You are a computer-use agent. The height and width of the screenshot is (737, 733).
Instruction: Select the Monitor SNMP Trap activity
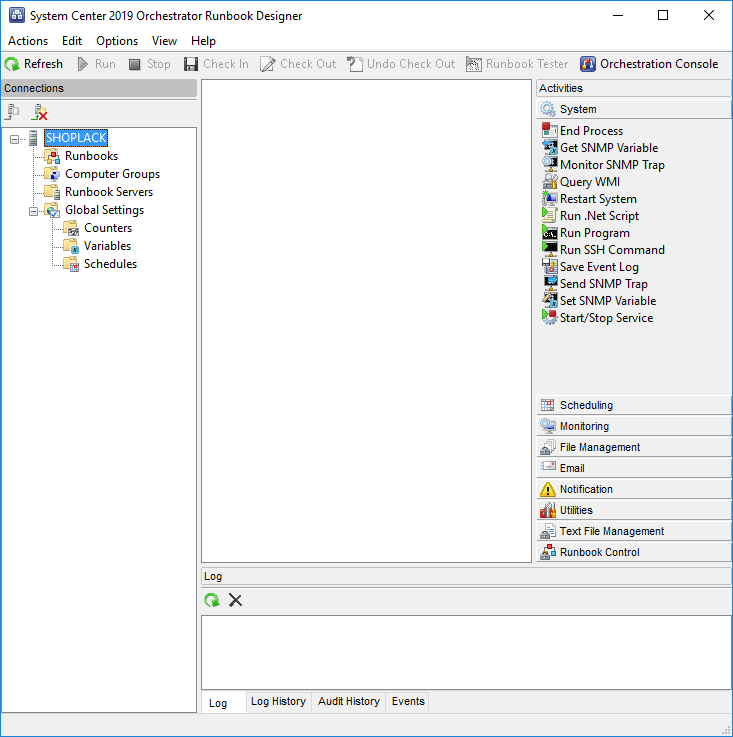[603, 165]
